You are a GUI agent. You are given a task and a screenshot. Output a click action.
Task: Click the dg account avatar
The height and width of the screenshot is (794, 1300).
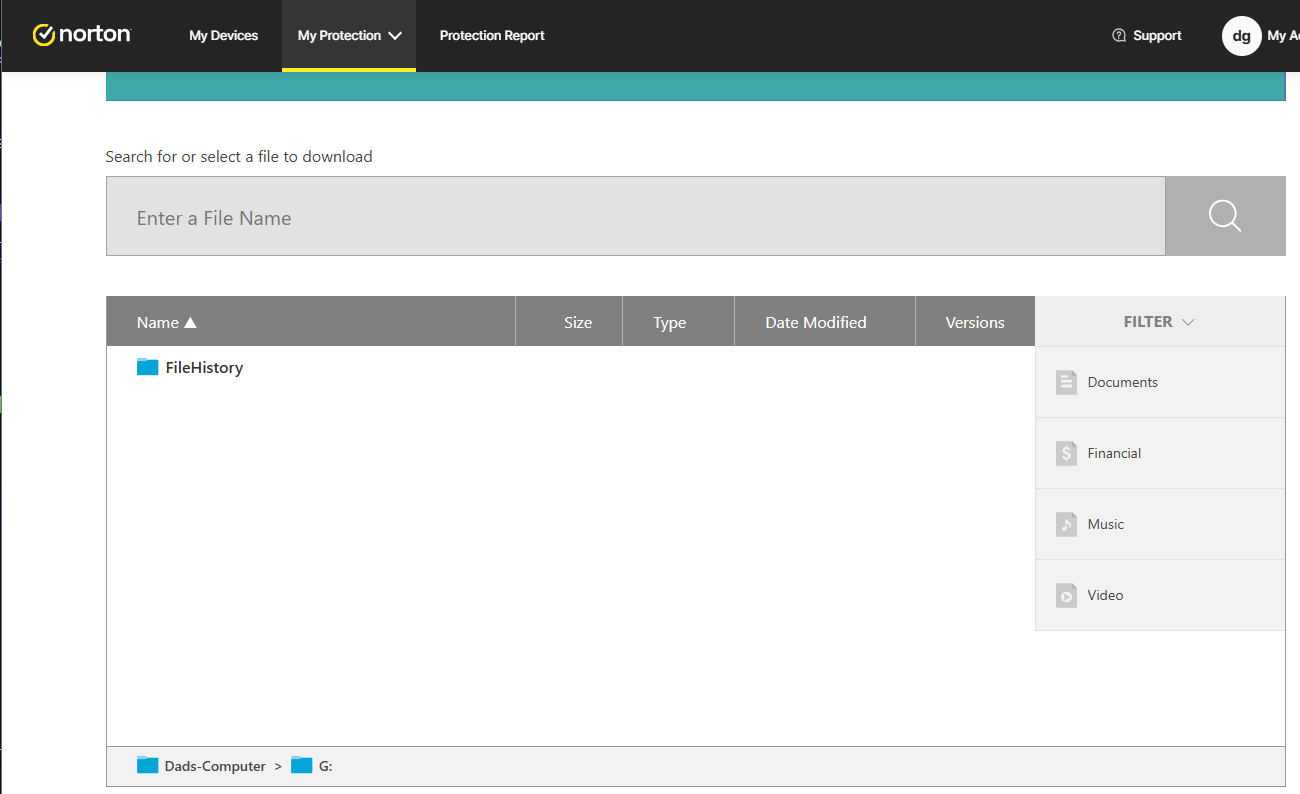(x=1241, y=36)
